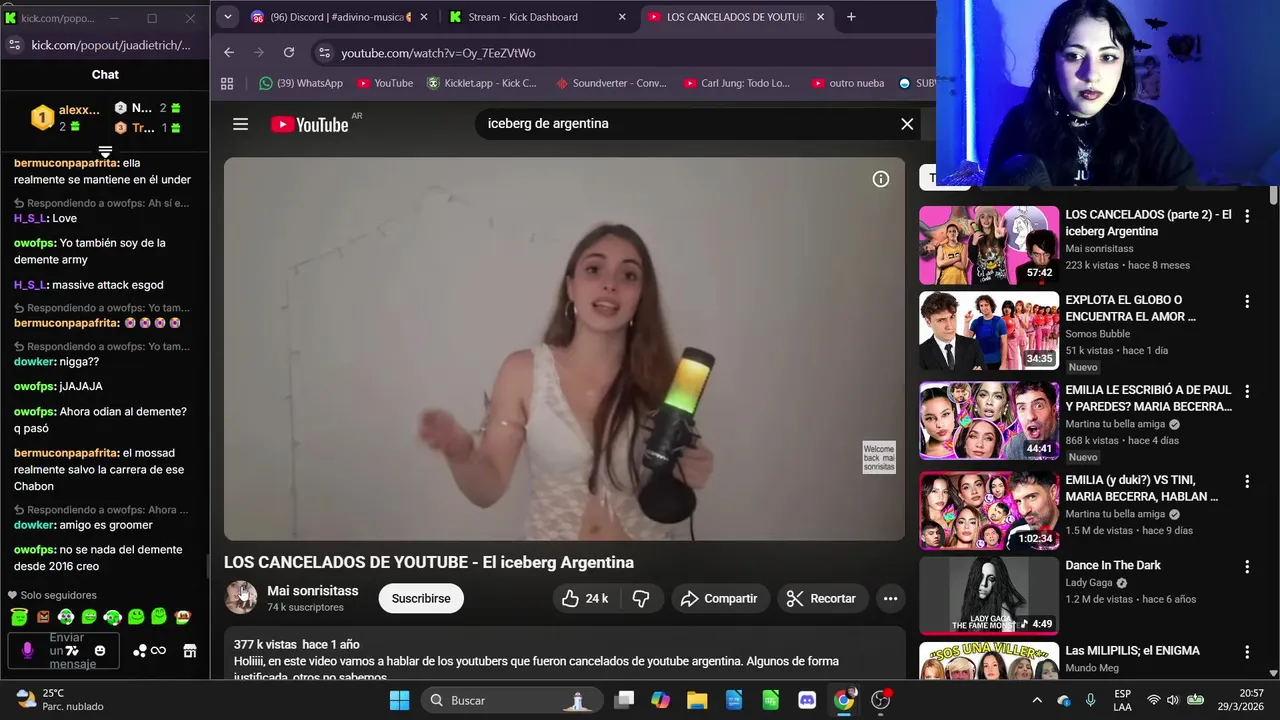Click the microphone icon in chat input
This screenshot has width=1280, height=720.
pos(27,650)
